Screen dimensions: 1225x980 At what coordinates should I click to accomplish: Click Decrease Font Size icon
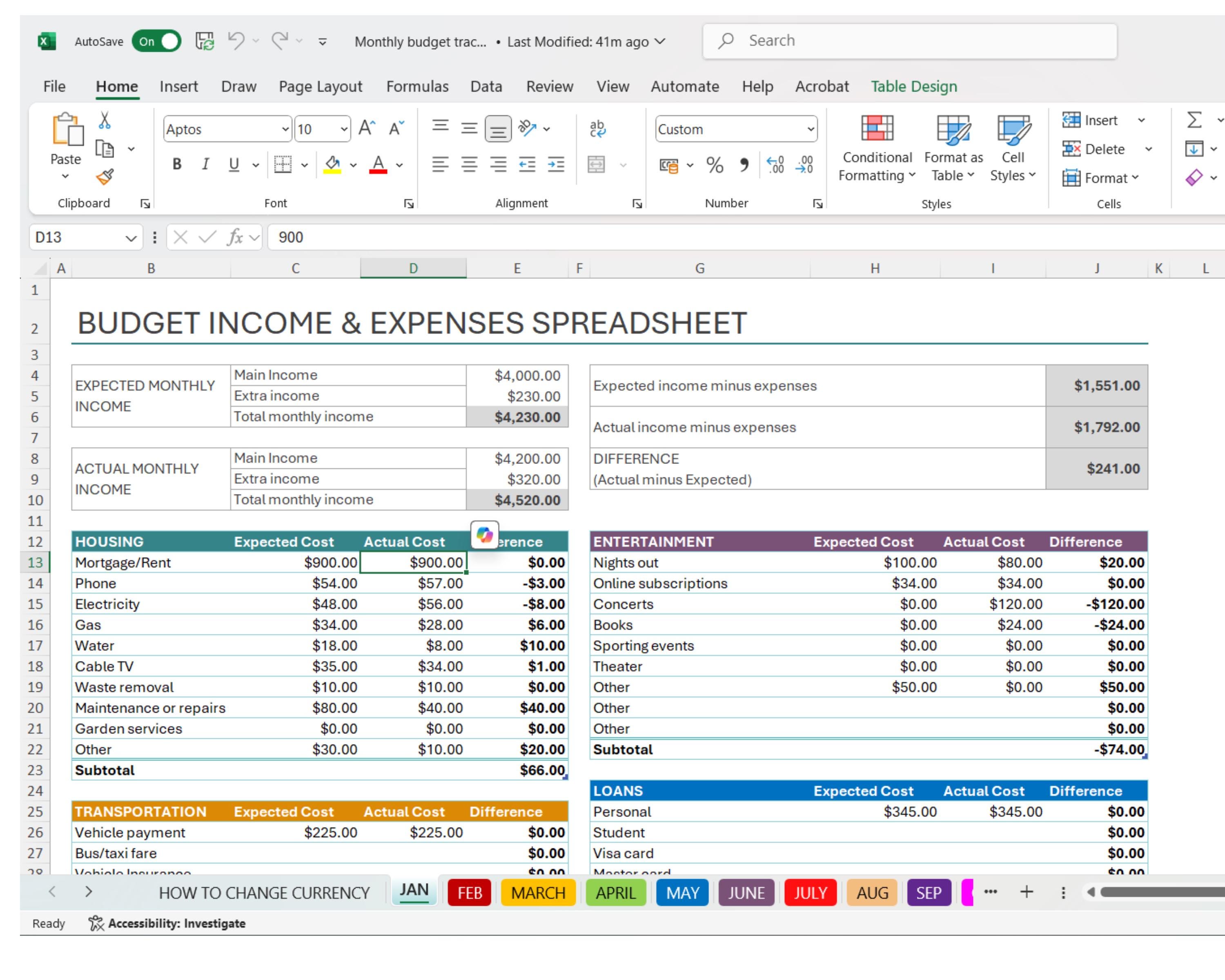point(396,128)
